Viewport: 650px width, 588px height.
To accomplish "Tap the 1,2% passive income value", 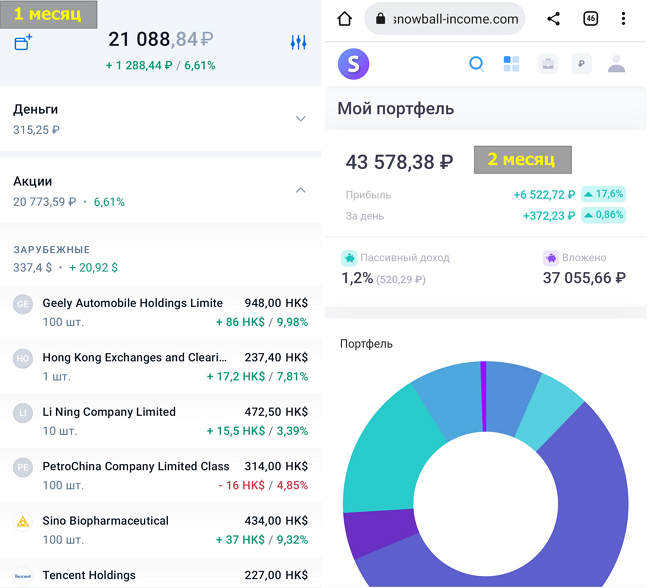I will 357,278.
